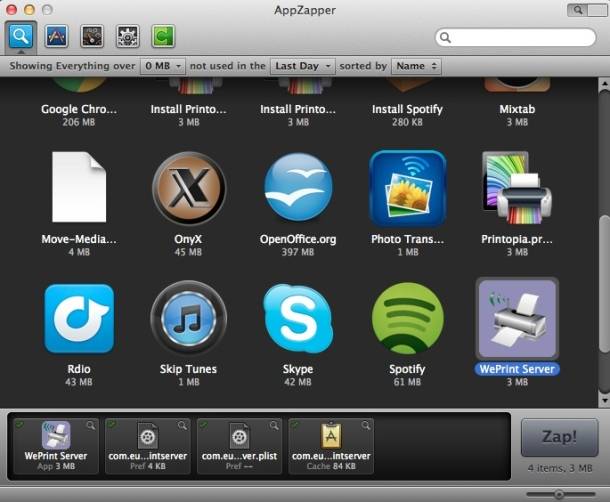This screenshot has height=502, width=610.
Task: Click the scroll down arrow
Action: coord(604,400)
